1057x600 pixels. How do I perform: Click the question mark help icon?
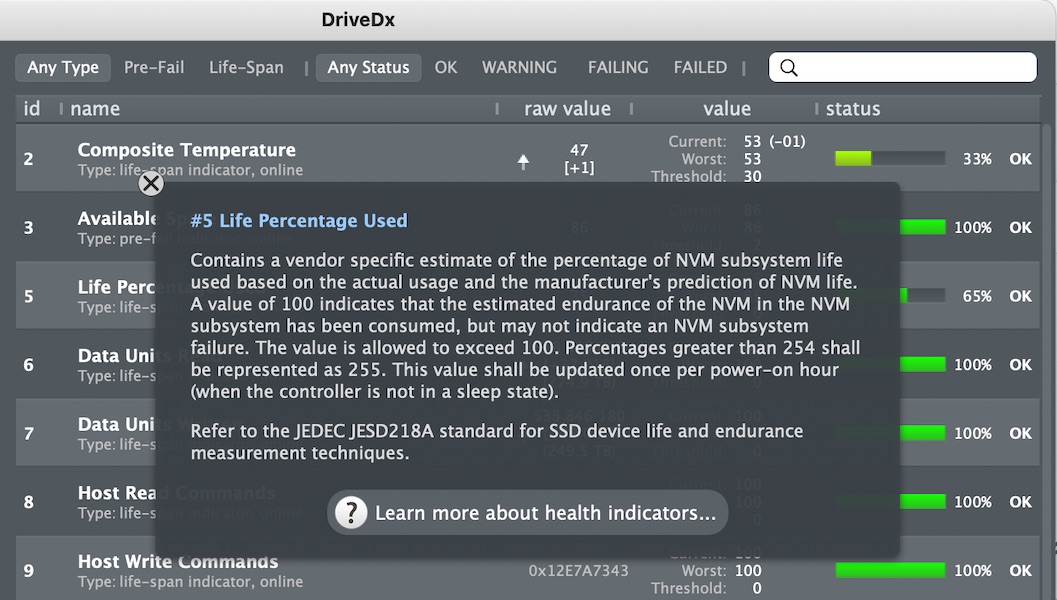351,513
